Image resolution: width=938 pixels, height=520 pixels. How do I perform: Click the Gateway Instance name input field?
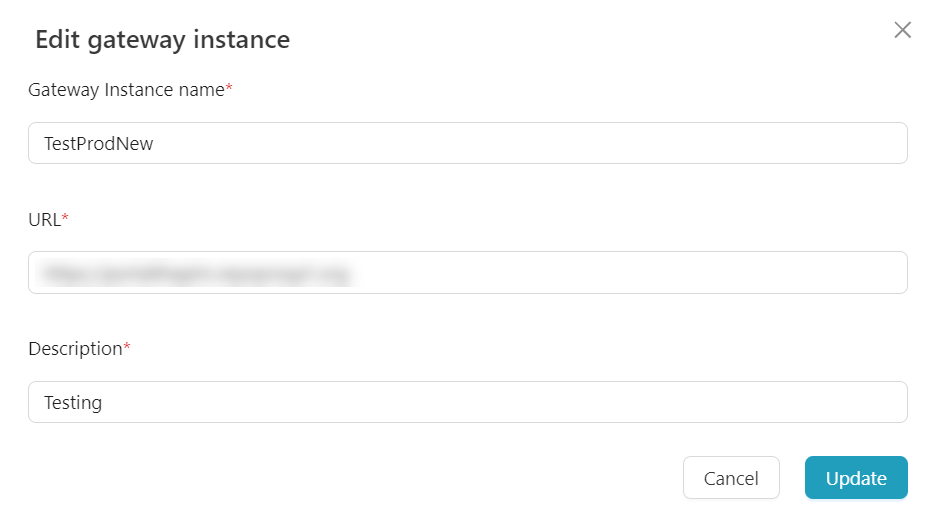click(467, 143)
